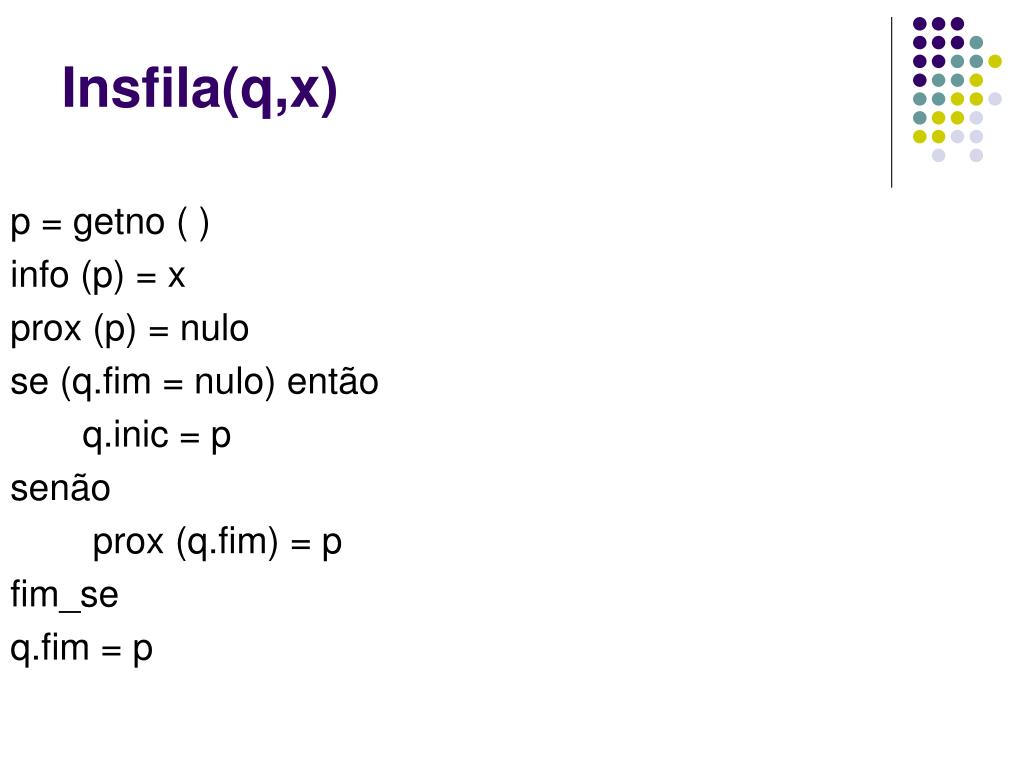The height and width of the screenshot is (768, 1024).
Task: Select the se (q.fim = nulo) então line
Action: [x=194, y=383]
